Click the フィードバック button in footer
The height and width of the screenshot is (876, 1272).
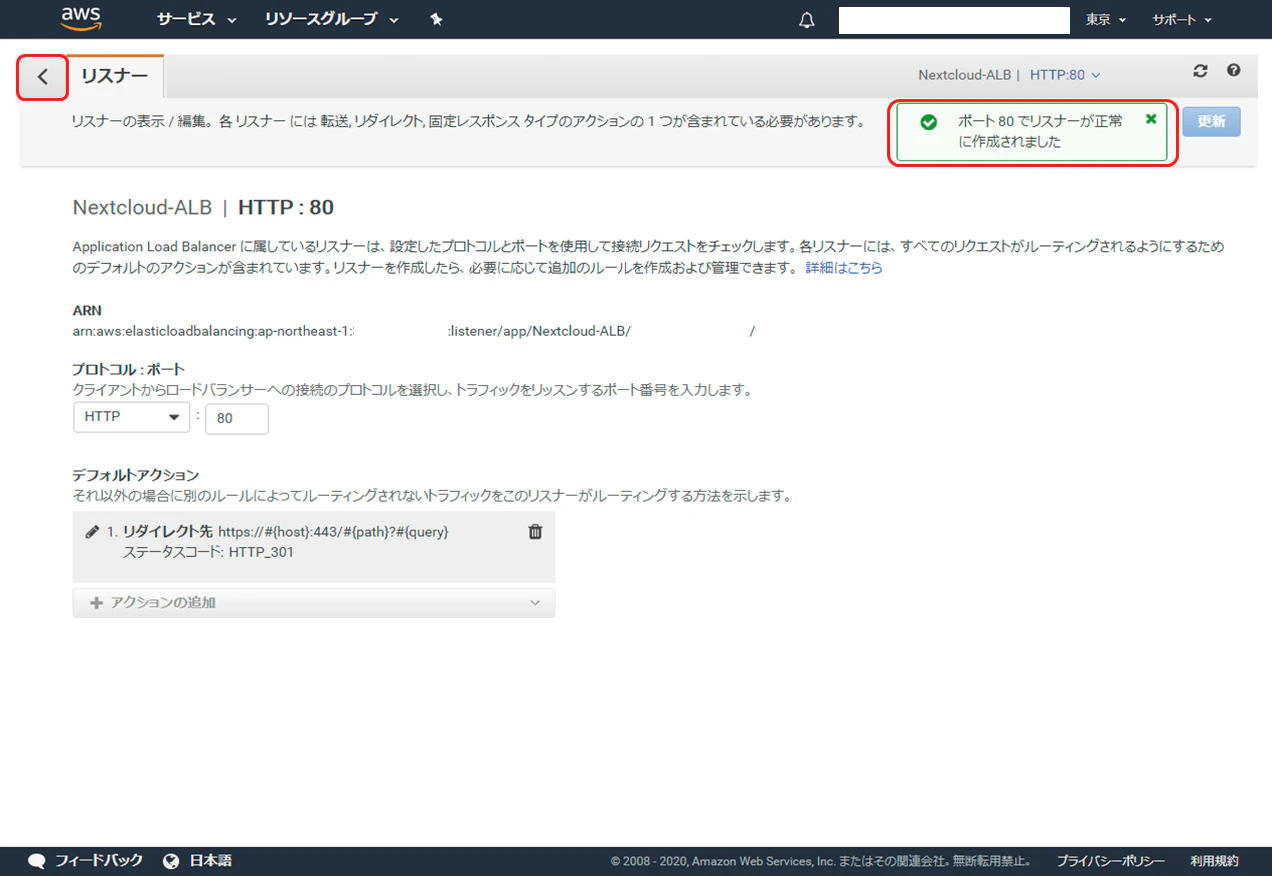pyautogui.click(x=86, y=861)
